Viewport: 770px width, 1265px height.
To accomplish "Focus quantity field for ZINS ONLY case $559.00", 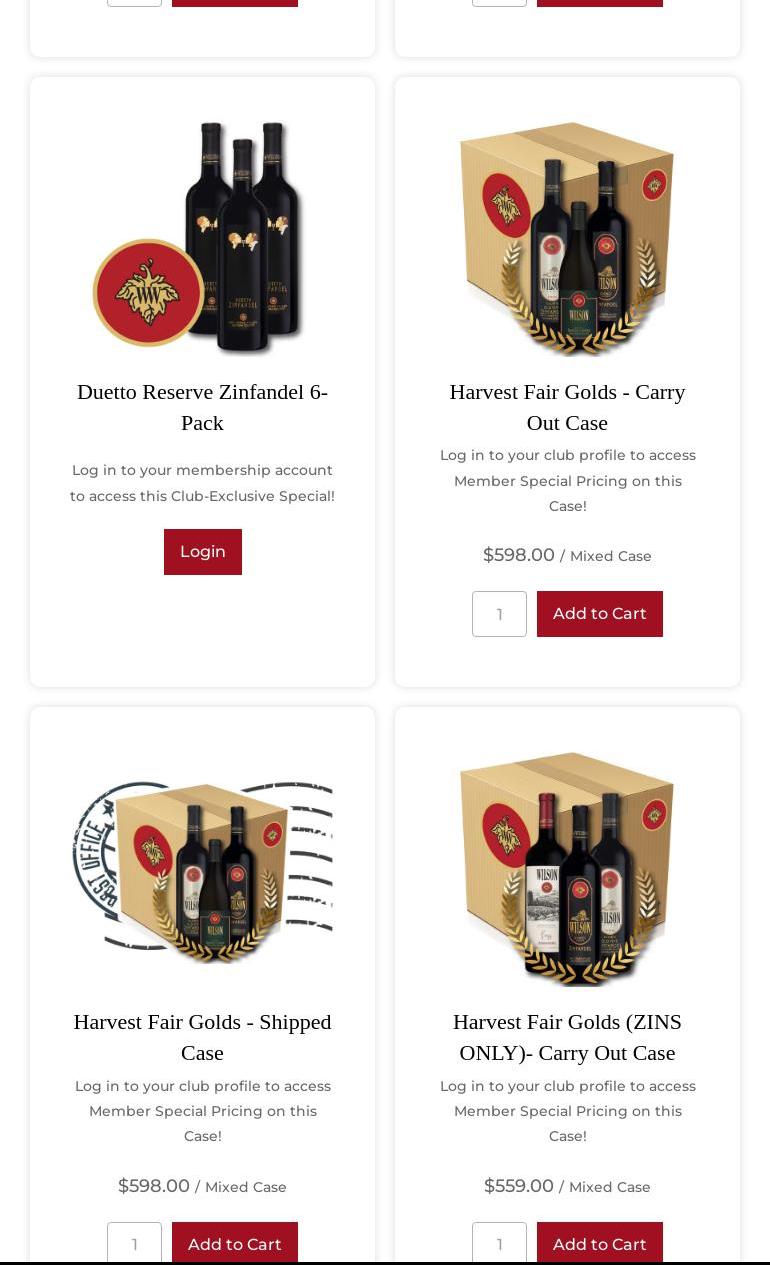I will click(499, 1243).
